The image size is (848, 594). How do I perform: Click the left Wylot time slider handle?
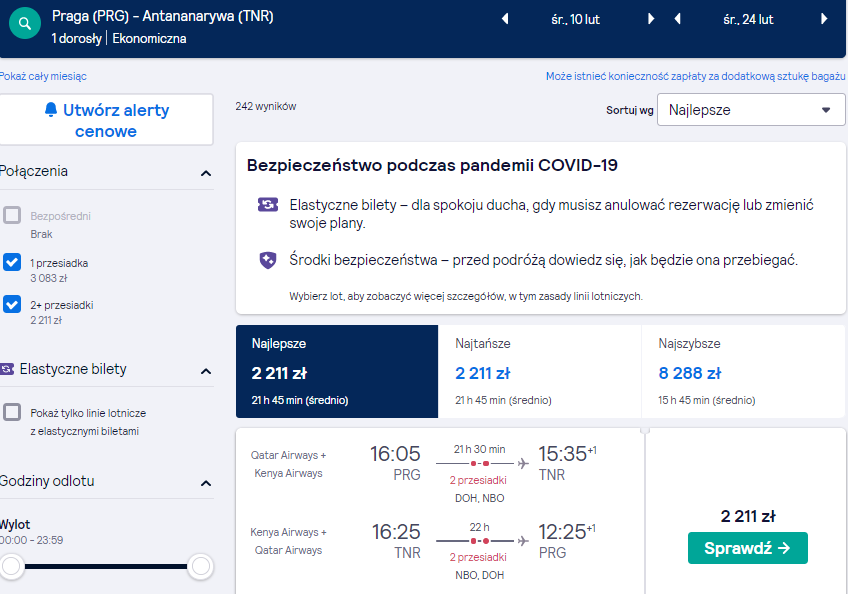pos(11,566)
